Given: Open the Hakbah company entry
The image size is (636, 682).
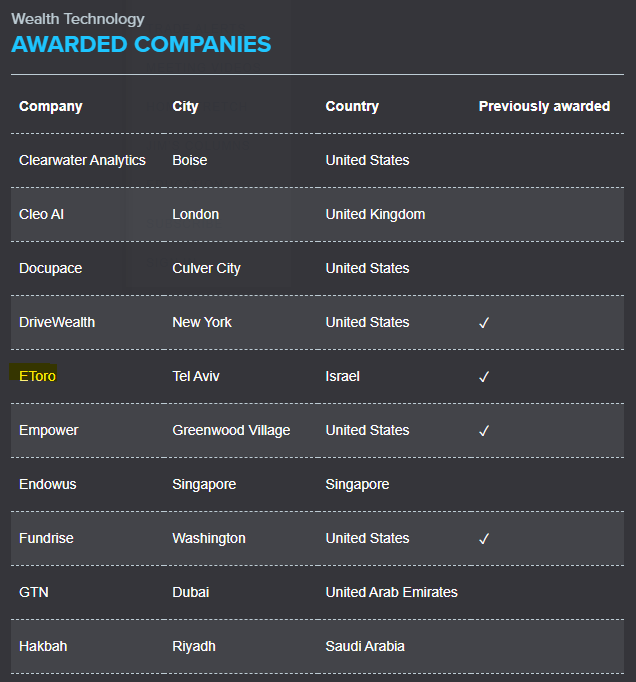Looking at the screenshot, I should click(x=43, y=646).
